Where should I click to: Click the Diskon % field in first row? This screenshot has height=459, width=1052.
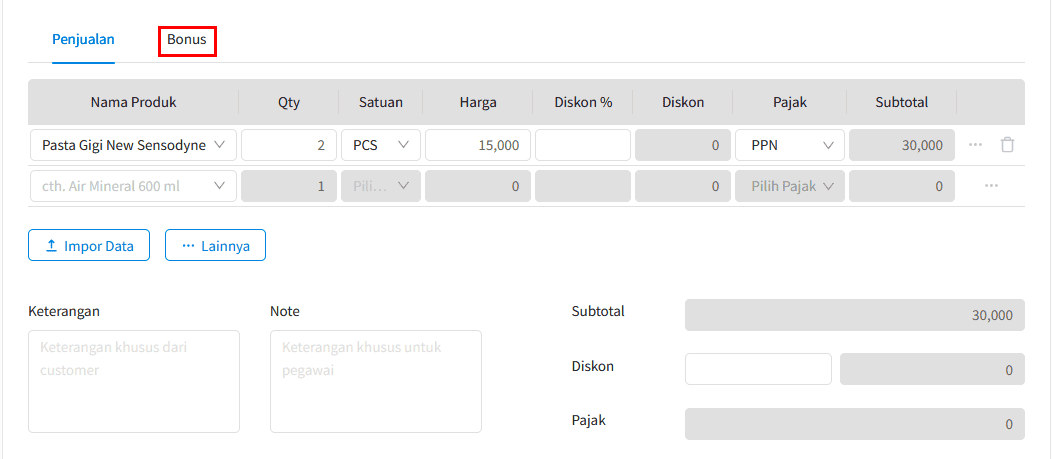(583, 145)
